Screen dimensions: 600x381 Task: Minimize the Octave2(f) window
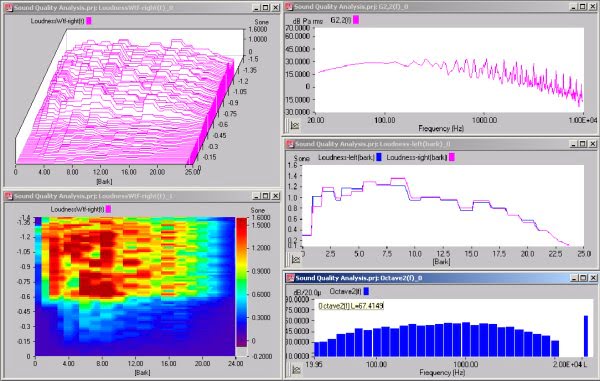(574, 278)
